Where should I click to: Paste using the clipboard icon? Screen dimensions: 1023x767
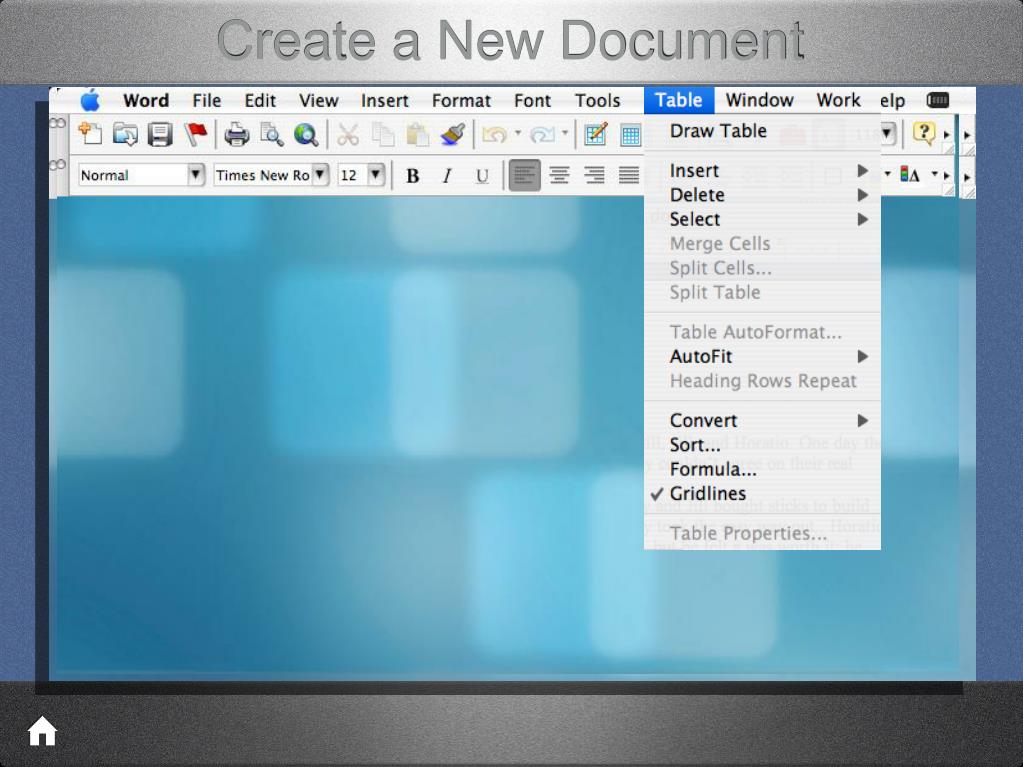coord(418,134)
